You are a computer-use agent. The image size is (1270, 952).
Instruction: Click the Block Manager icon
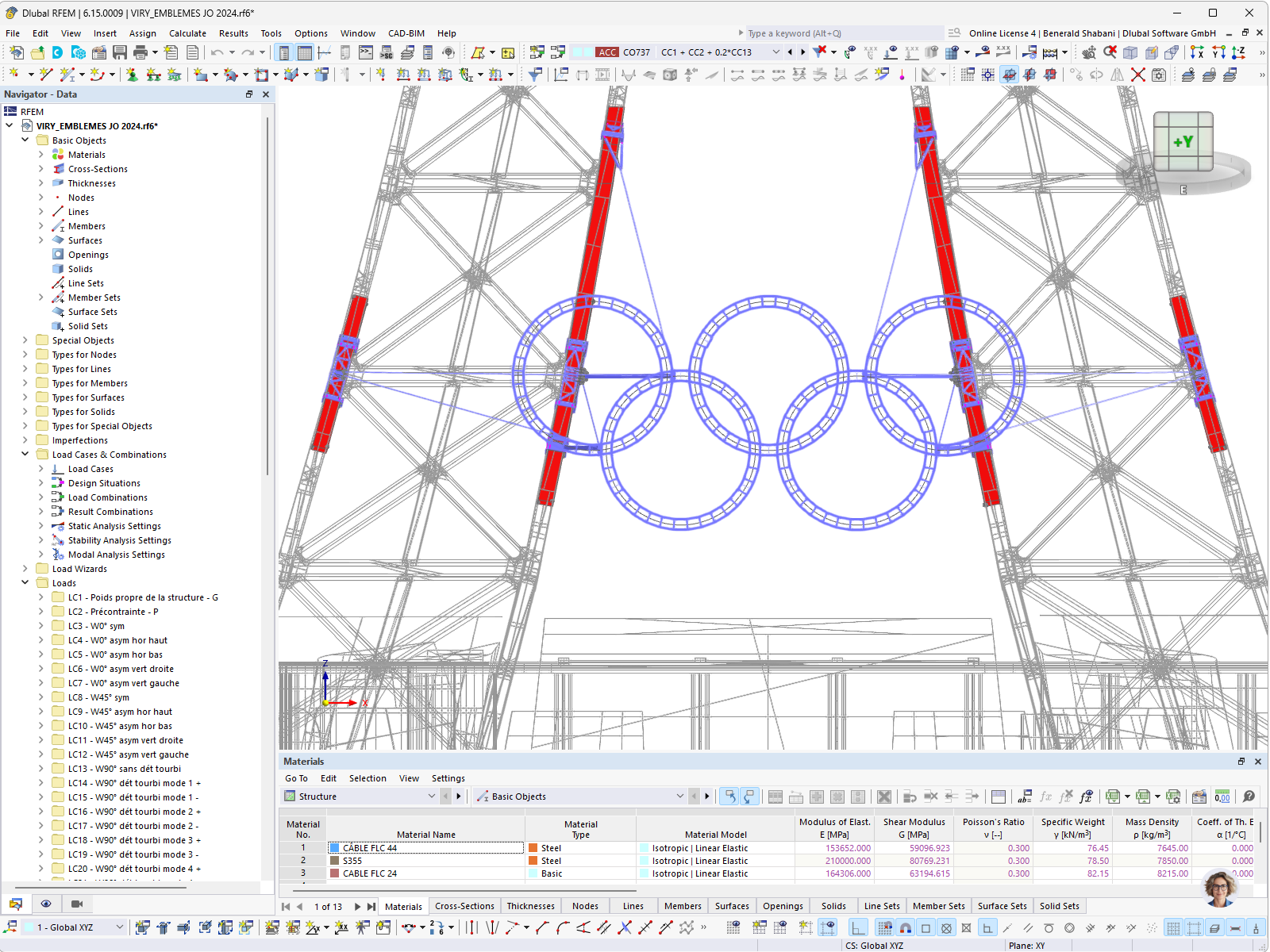(79, 52)
